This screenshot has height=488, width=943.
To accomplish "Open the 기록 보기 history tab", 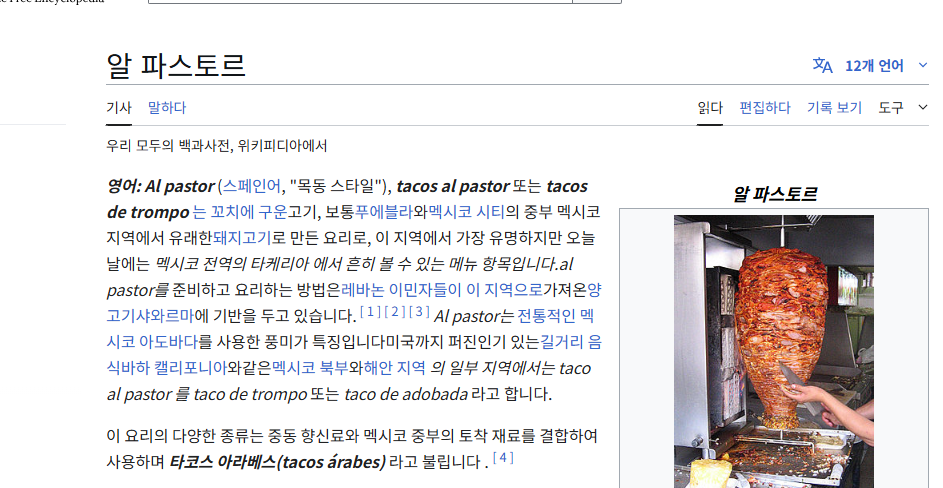I will 834,108.
